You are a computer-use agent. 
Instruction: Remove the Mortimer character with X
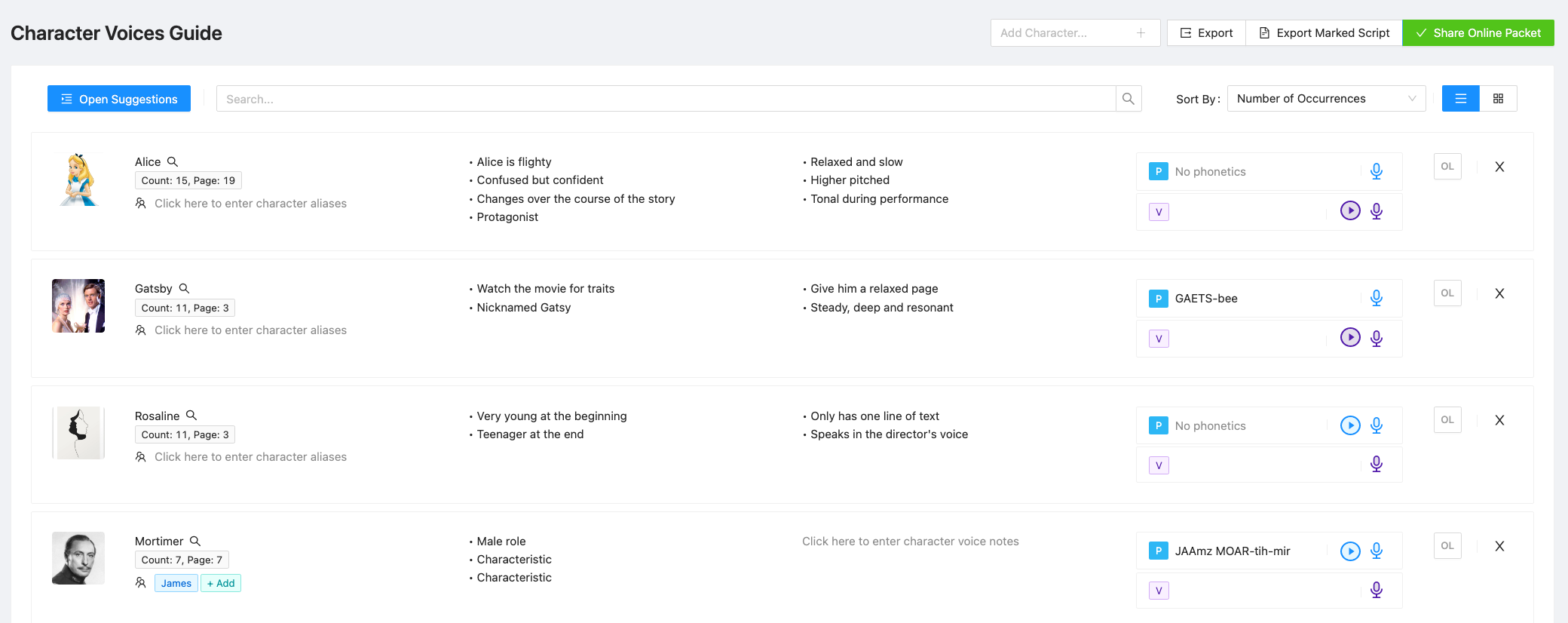point(1499,546)
